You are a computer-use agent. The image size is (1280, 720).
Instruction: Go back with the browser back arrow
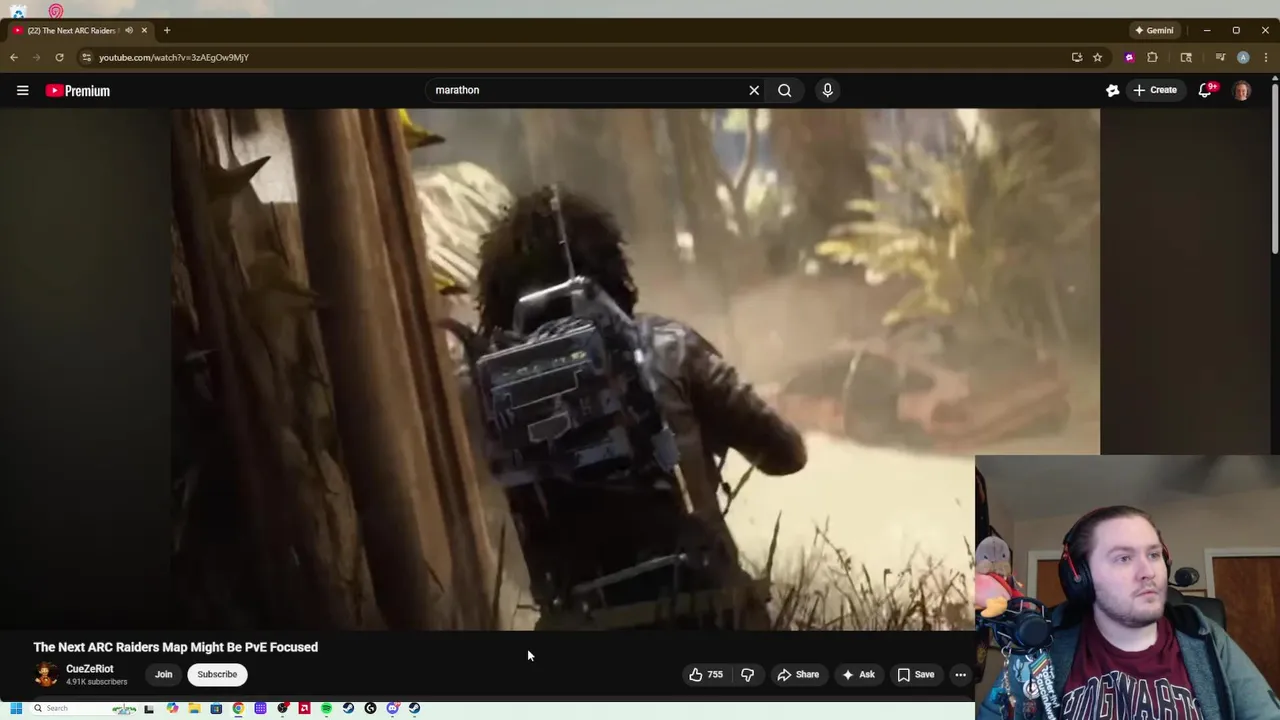point(14,57)
